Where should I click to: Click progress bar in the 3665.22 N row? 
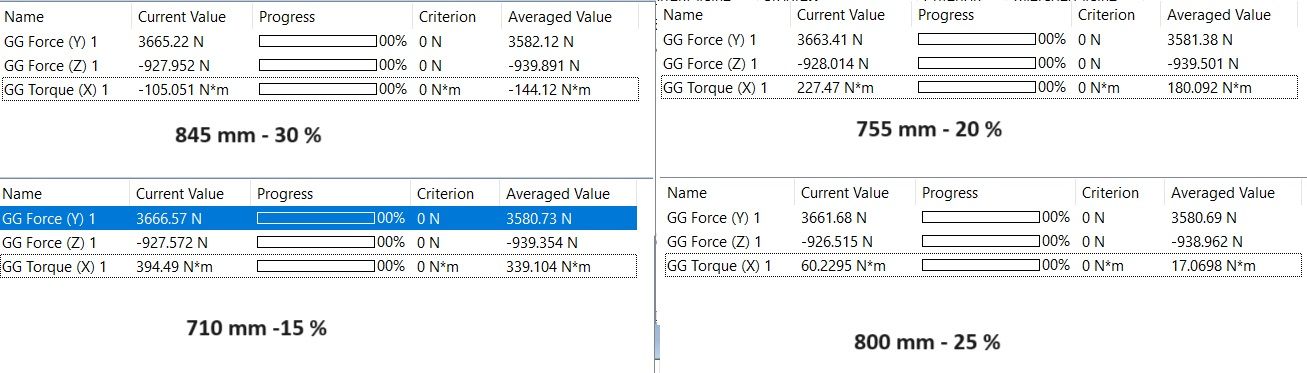[318, 42]
